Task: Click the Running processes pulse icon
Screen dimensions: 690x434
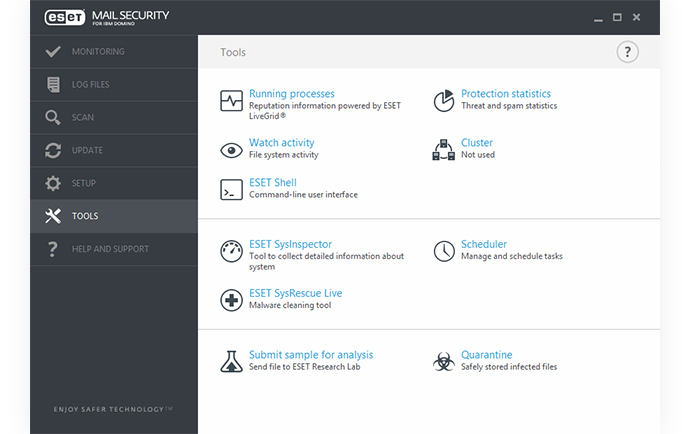Action: click(231, 101)
